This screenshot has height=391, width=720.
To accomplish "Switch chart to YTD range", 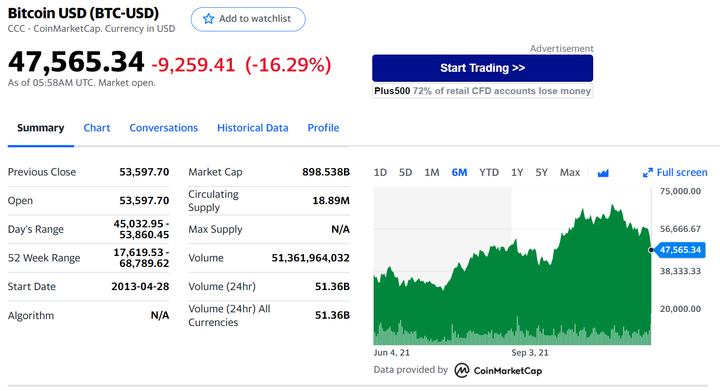I will [x=489, y=173].
